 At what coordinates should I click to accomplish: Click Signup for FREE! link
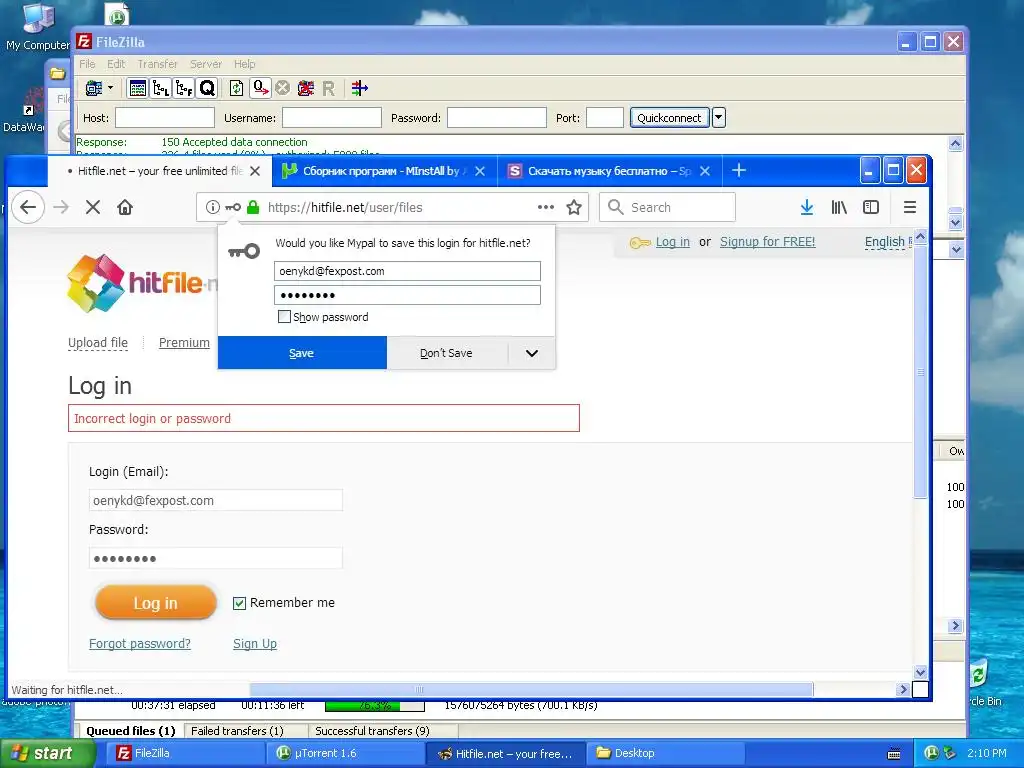[767, 242]
